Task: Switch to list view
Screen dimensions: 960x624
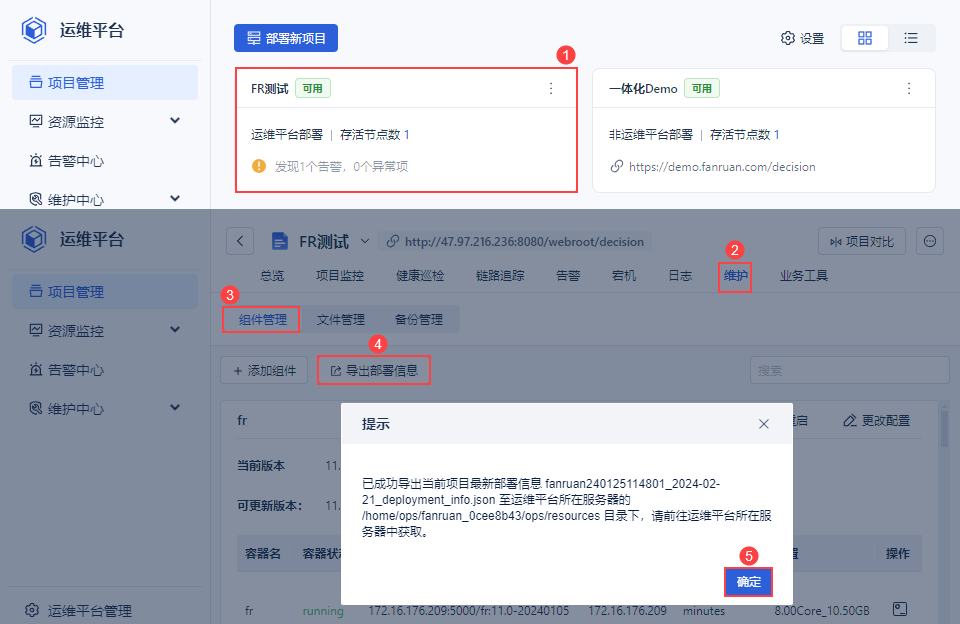Action: point(911,38)
